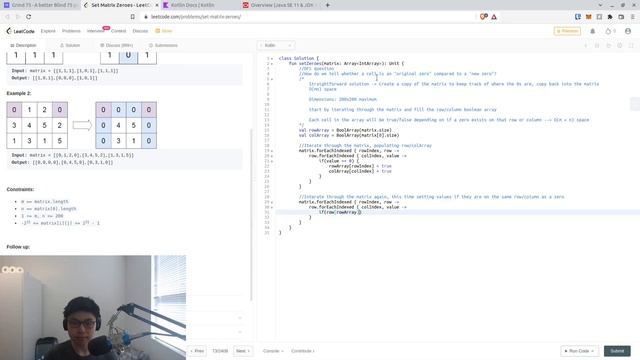Click the 'Follow up:' heading
Viewport: 640px width, 360px height.
coord(18,247)
